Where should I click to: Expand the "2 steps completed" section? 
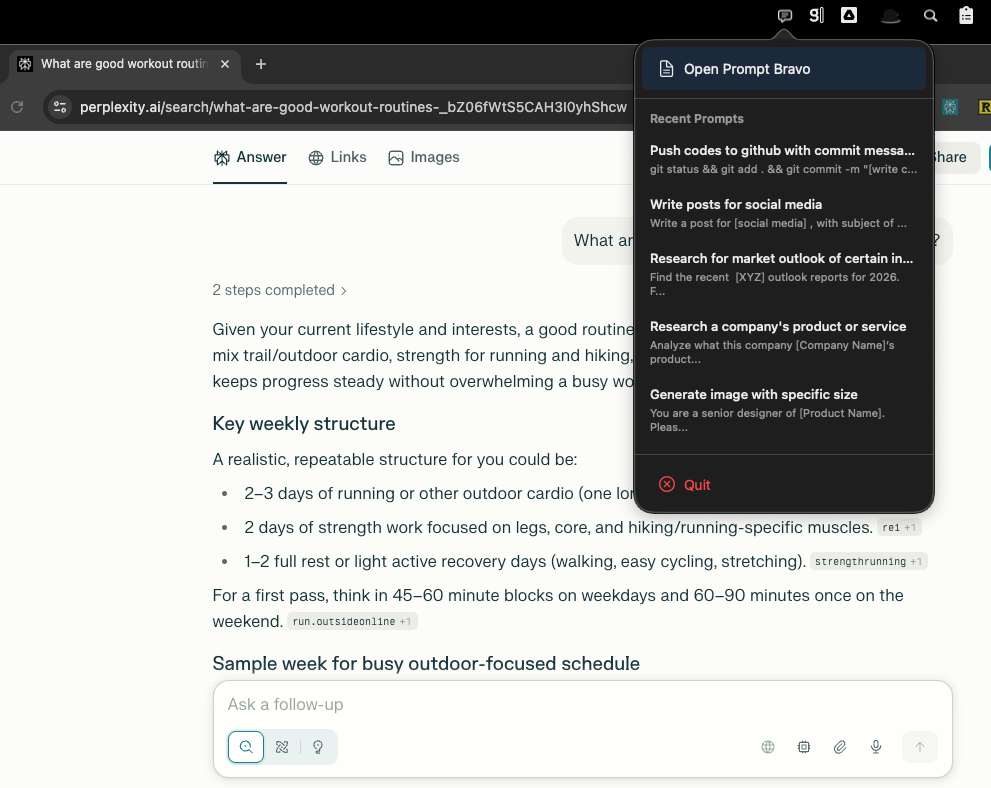280,290
